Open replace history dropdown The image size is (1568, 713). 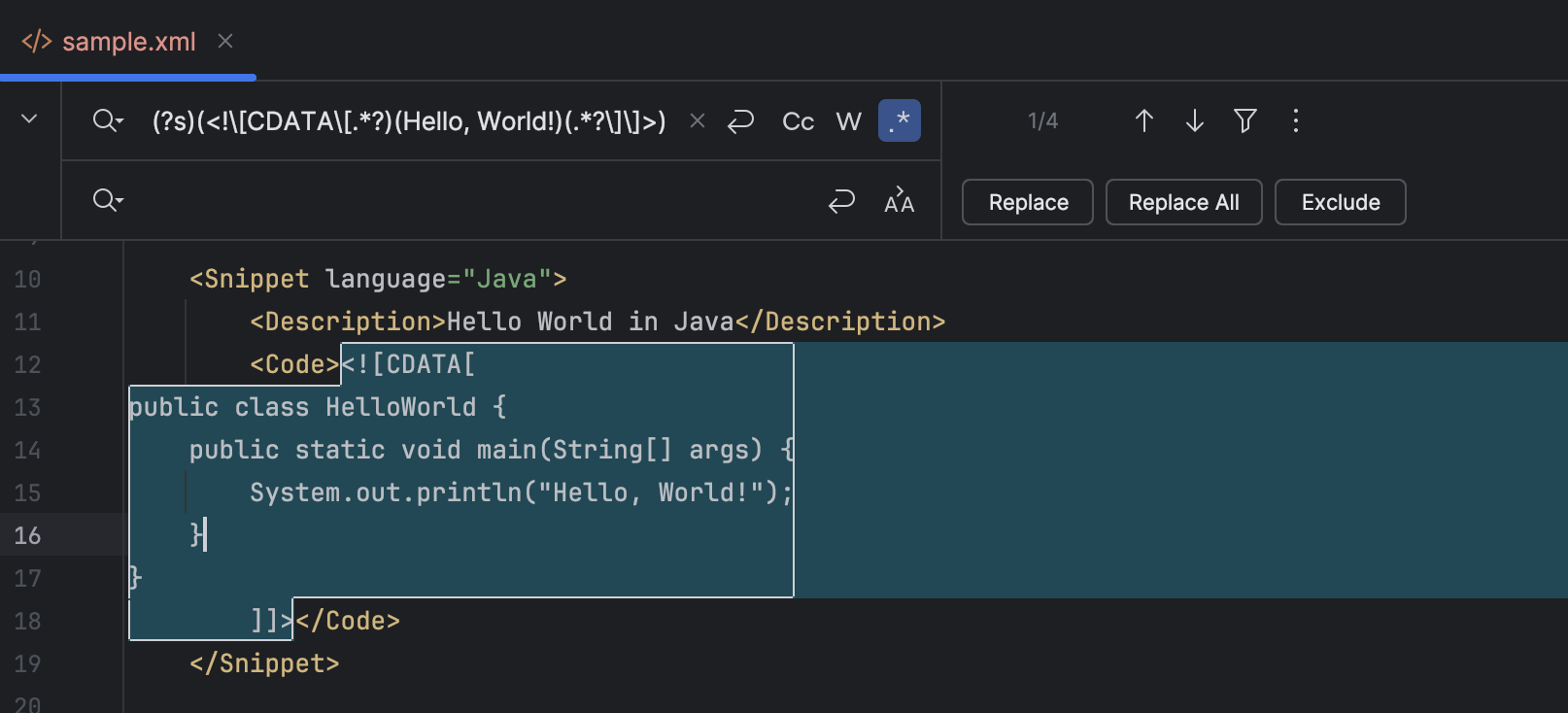[x=108, y=201]
